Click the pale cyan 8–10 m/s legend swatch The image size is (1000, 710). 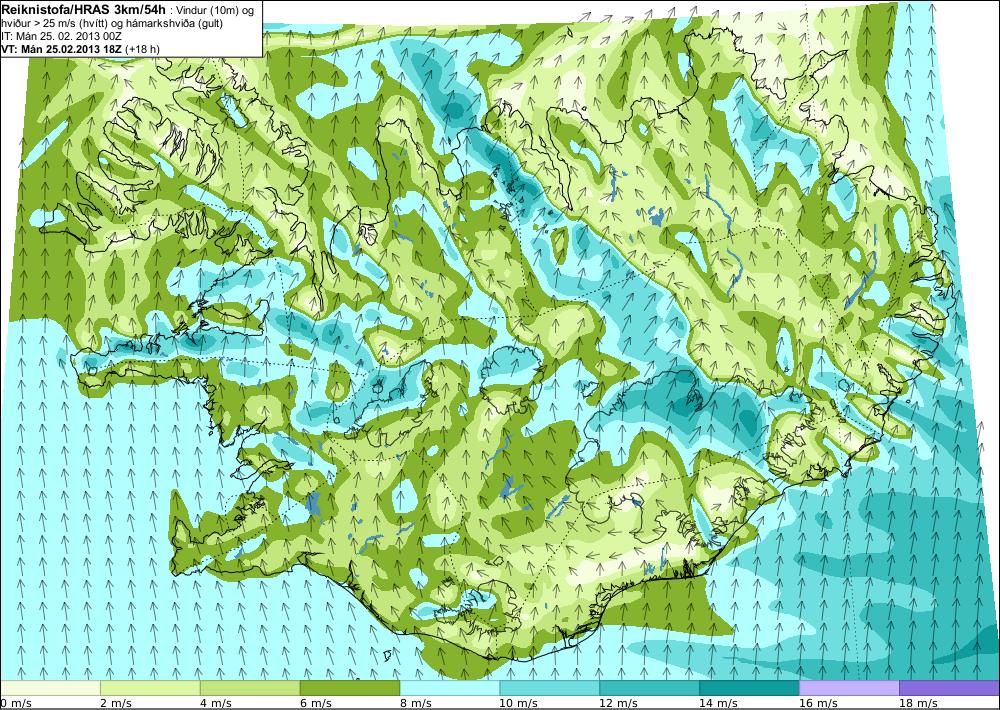coord(450,688)
